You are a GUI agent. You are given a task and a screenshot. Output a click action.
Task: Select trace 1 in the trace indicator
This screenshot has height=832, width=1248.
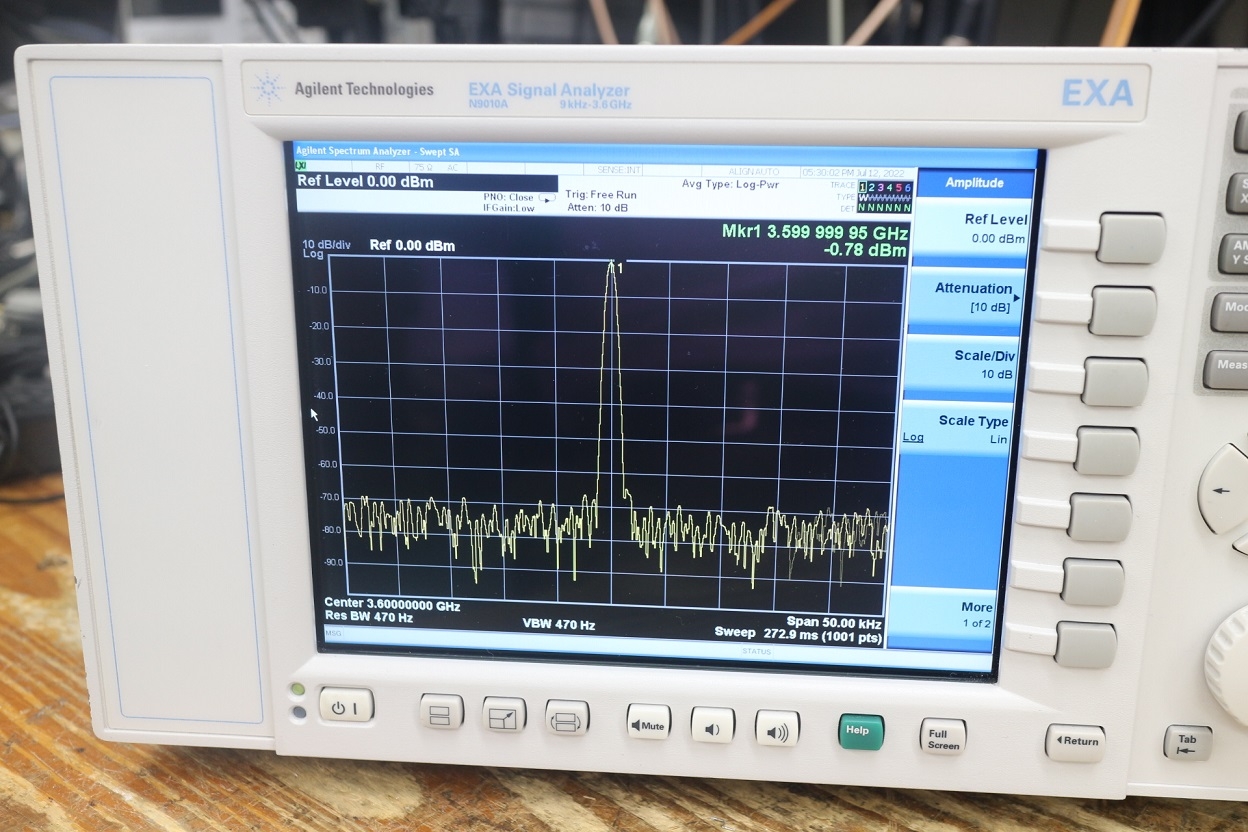(862, 188)
